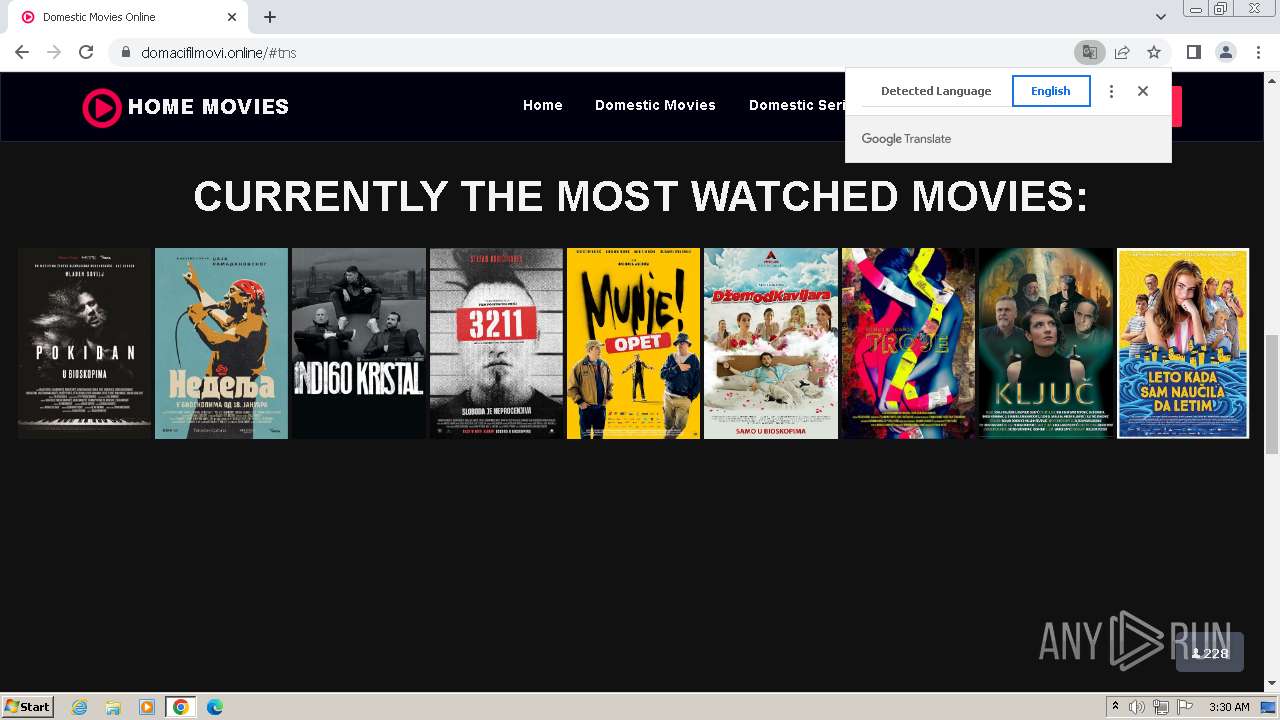This screenshot has width=1280, height=720.
Task: Select the Detected Language tab
Action: (x=936, y=91)
